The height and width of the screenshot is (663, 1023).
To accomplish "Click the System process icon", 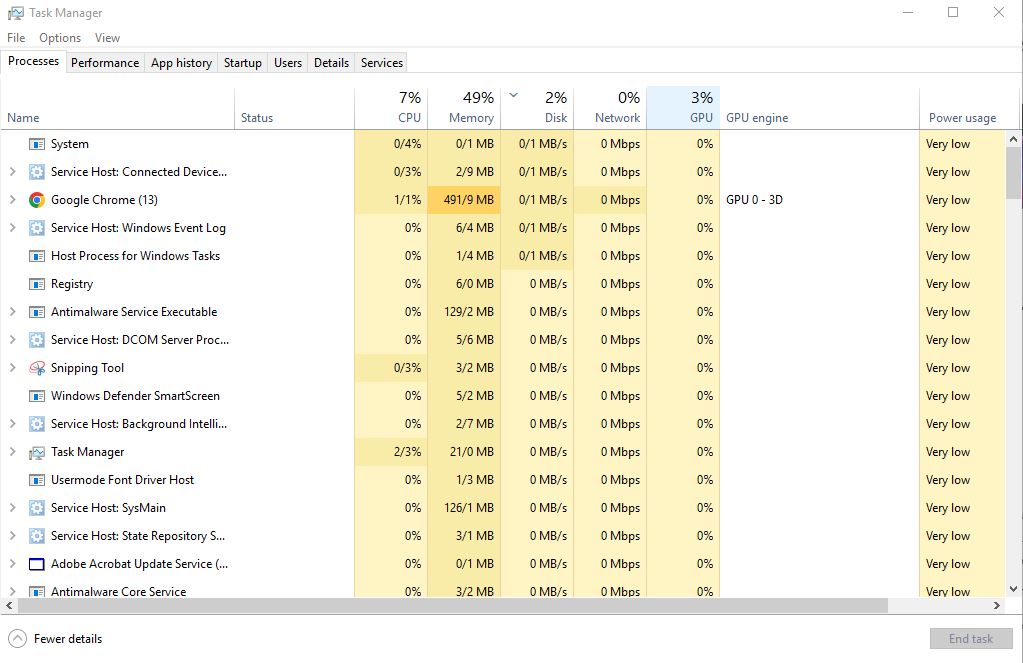I will pyautogui.click(x=37, y=144).
